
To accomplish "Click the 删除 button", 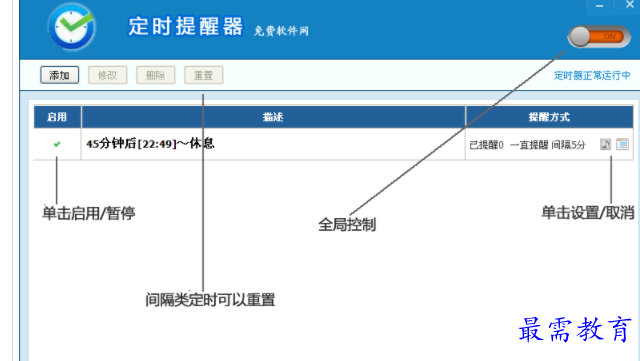I will click(156, 75).
